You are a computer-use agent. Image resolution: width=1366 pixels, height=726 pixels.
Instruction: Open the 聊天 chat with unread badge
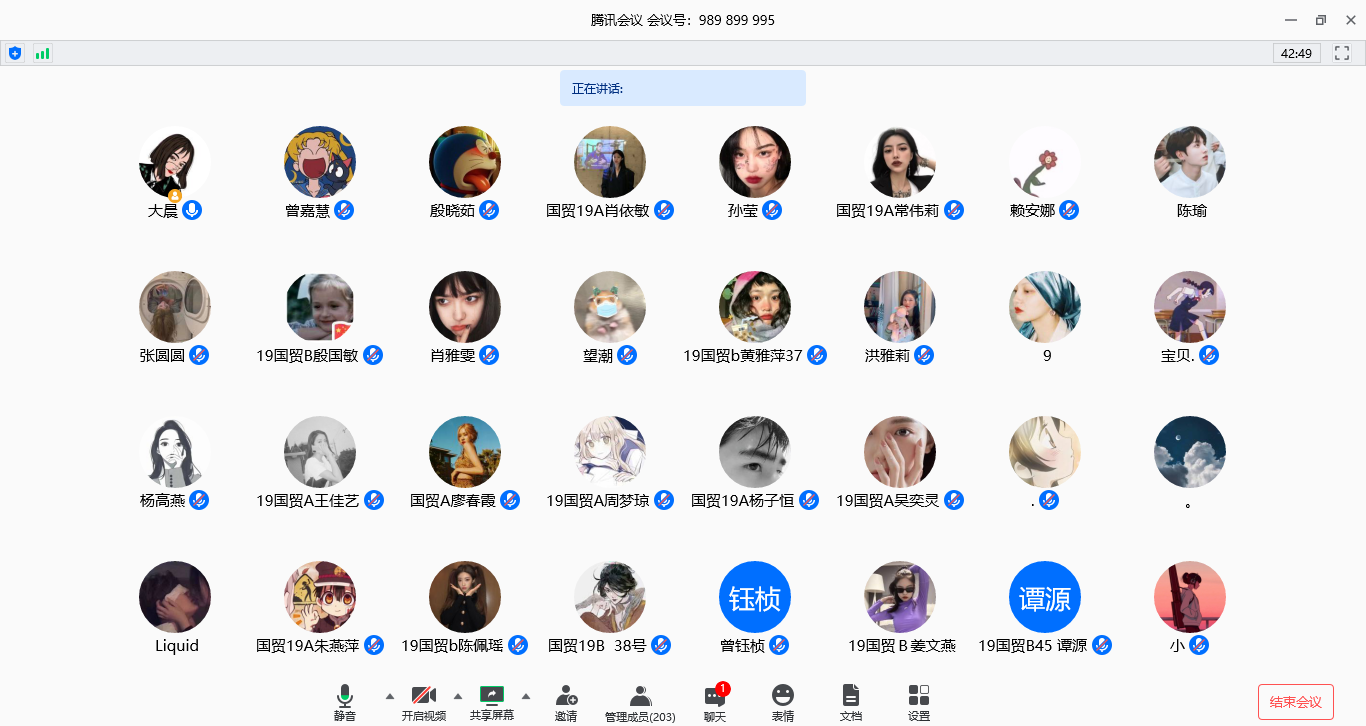click(715, 702)
